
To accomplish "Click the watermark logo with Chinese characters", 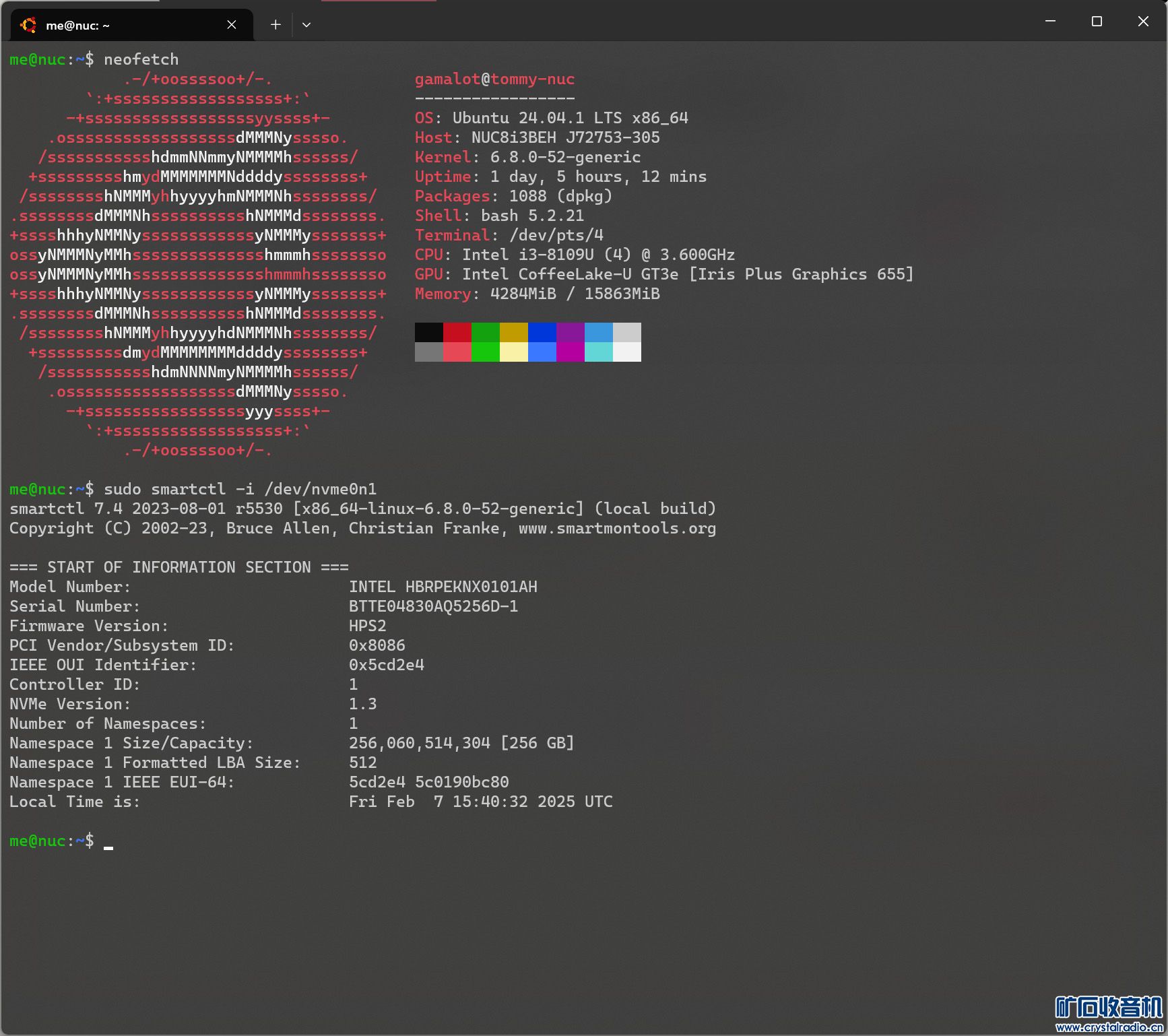I will (1109, 1007).
